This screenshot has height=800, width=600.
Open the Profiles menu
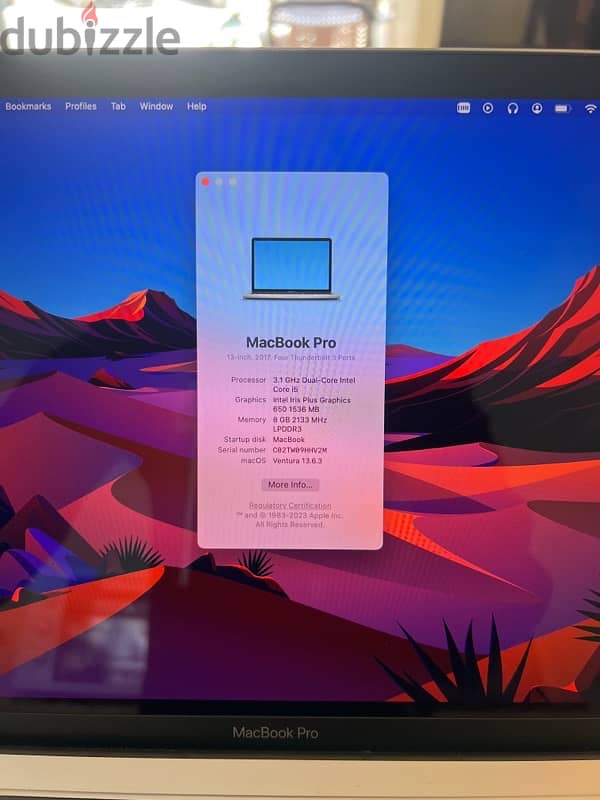pos(81,106)
